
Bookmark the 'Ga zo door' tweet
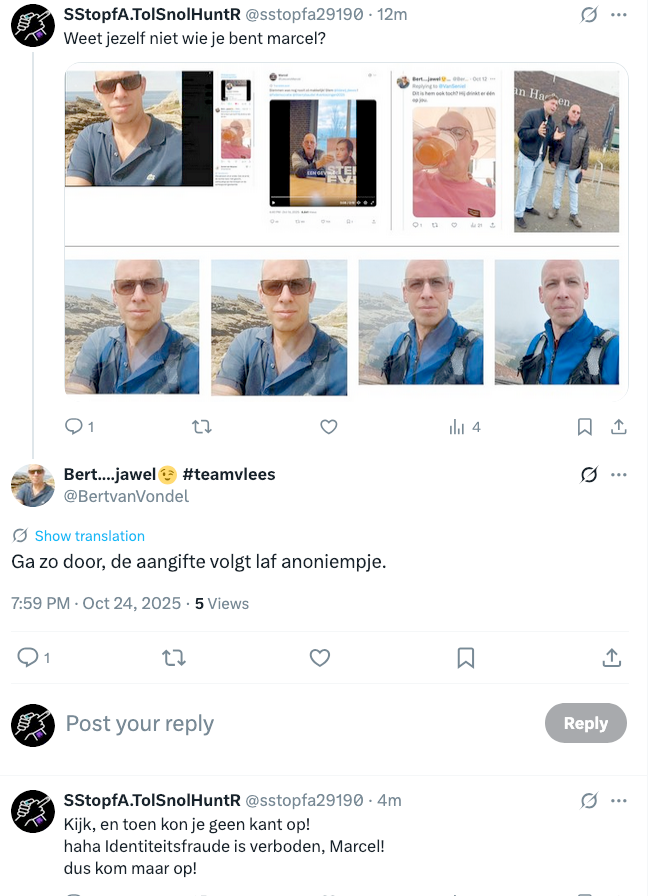pyautogui.click(x=465, y=657)
